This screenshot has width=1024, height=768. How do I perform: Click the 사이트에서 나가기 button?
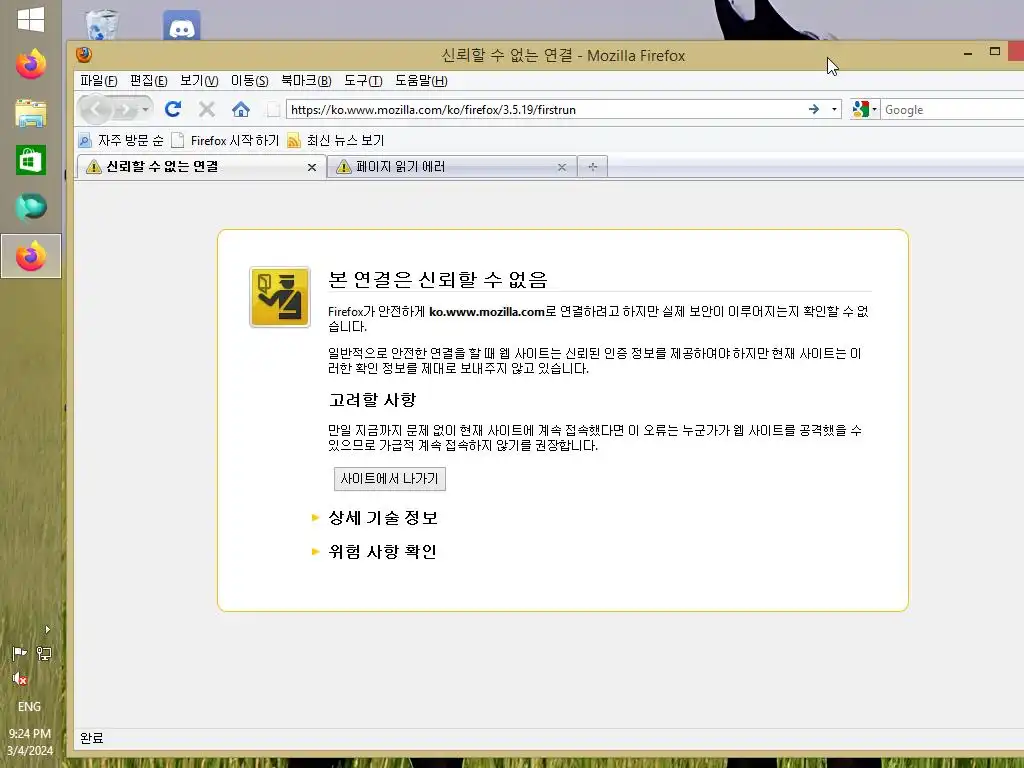point(390,479)
